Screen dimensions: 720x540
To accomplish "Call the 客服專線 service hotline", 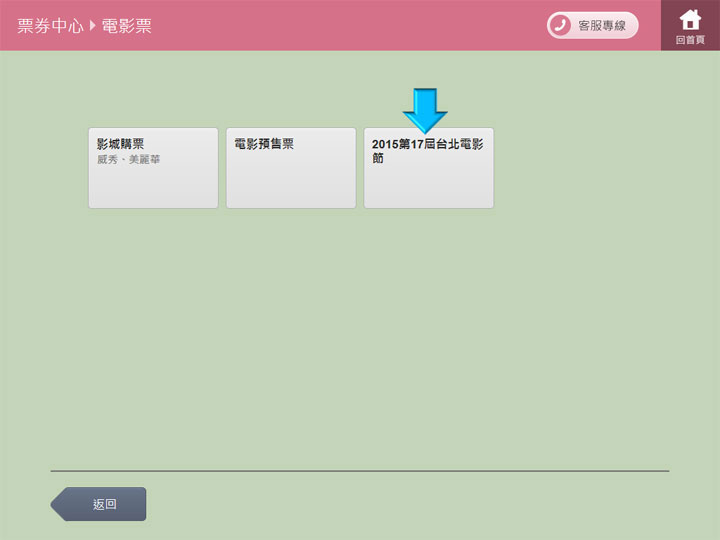I will (592, 25).
